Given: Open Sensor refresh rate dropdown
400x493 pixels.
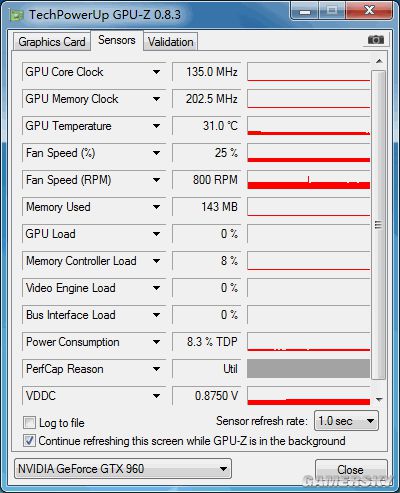Looking at the screenshot, I should [346, 421].
